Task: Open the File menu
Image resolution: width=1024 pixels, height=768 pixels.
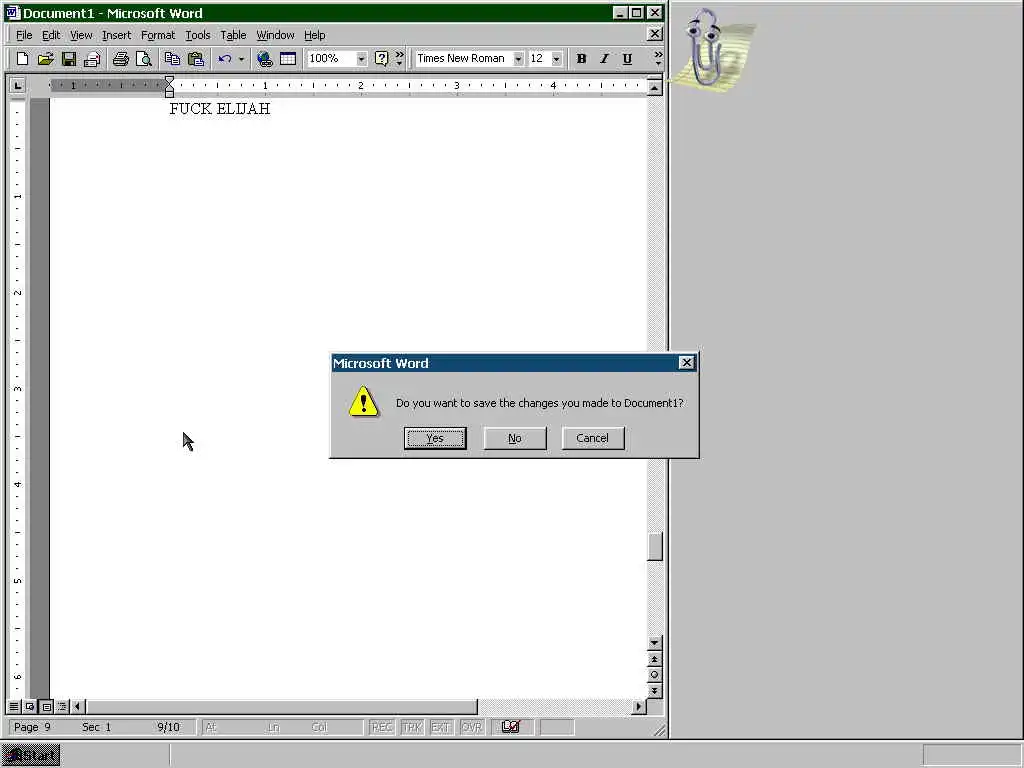Action: coord(24,35)
